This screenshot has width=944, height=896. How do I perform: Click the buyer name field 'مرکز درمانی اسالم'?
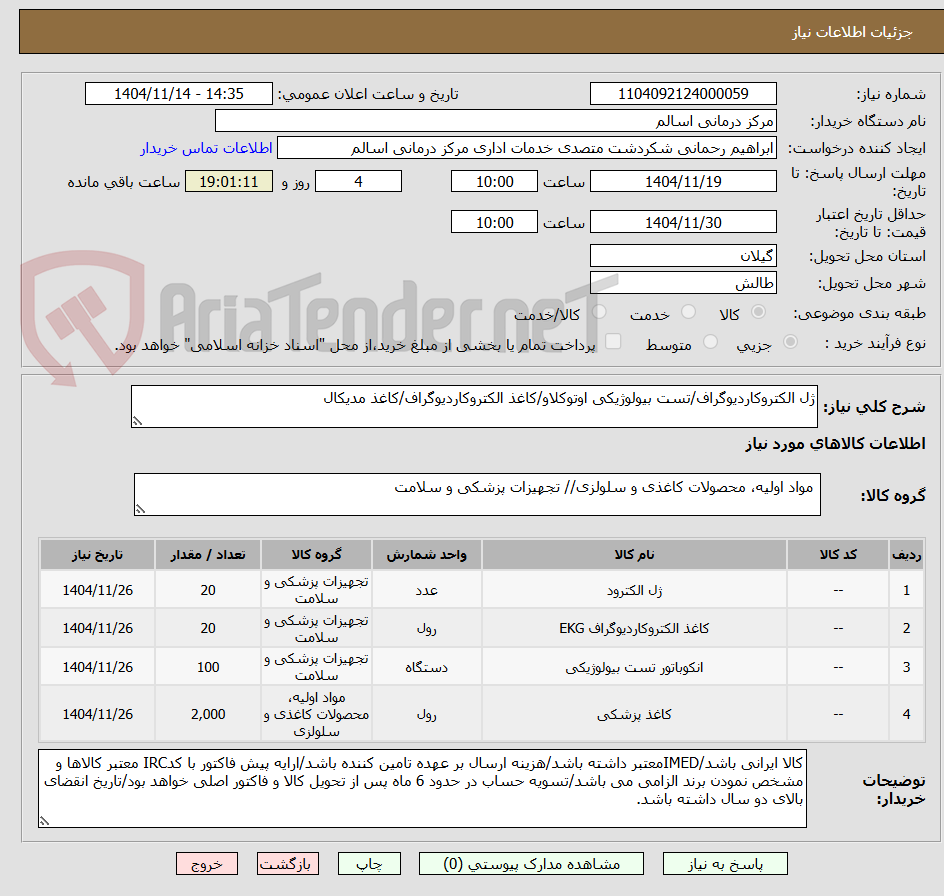point(495,121)
